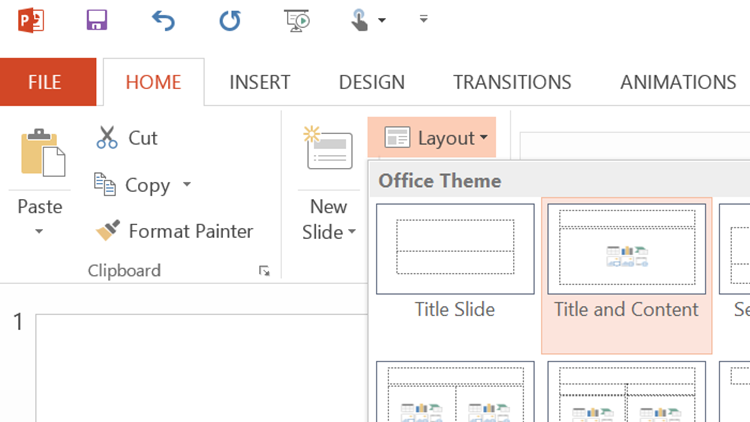Choose the Title Slide layout thumbnail
This screenshot has width=750, height=422.
click(455, 250)
